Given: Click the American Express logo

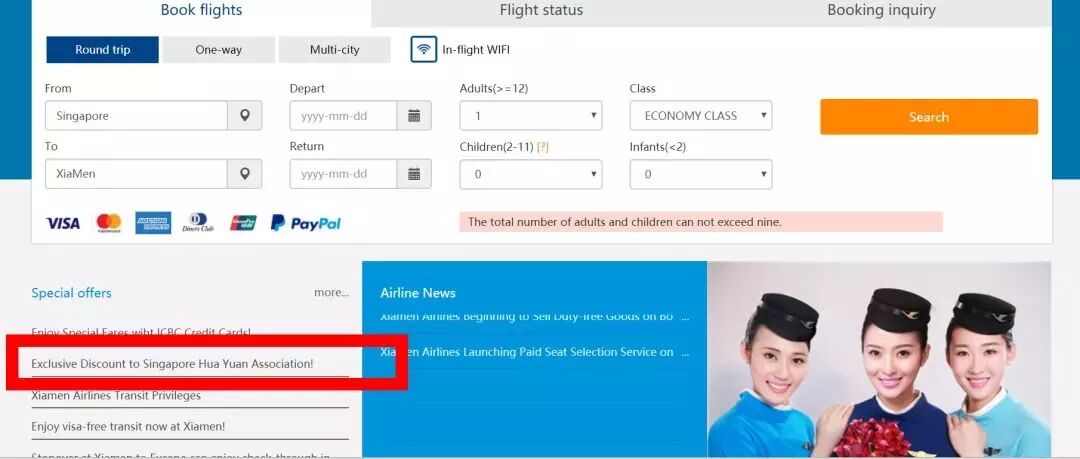Looking at the screenshot, I should tap(153, 223).
